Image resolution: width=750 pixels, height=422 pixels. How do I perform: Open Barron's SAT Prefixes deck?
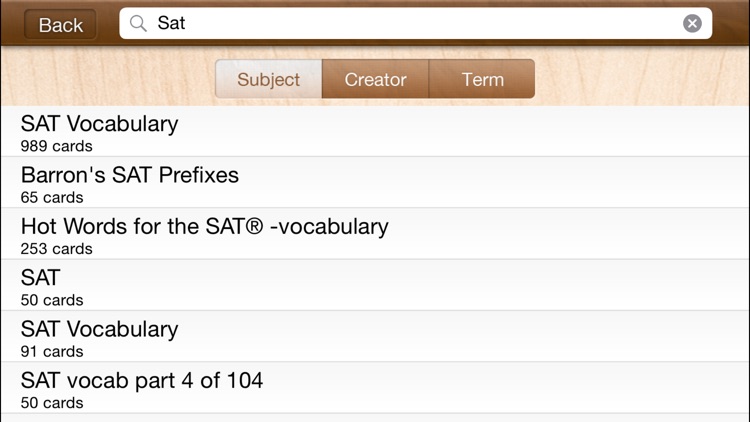pos(130,175)
